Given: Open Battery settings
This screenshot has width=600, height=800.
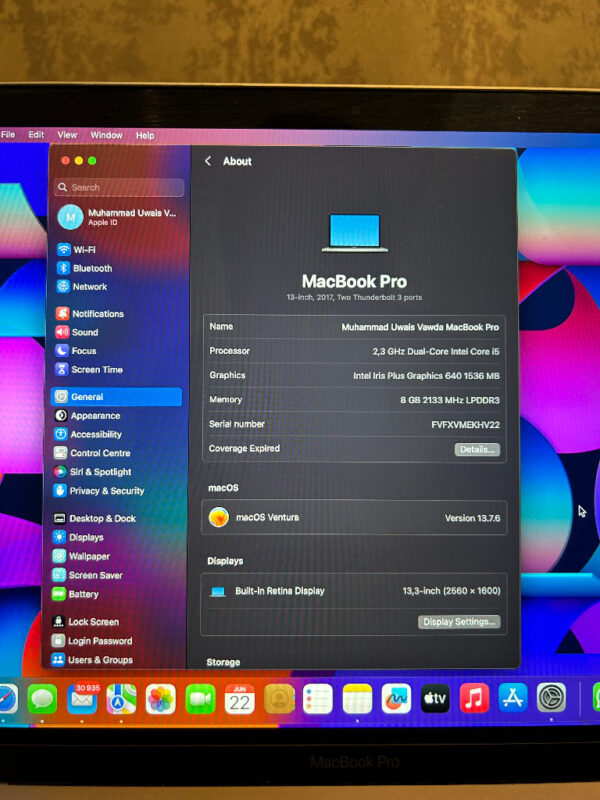Looking at the screenshot, I should (76, 594).
